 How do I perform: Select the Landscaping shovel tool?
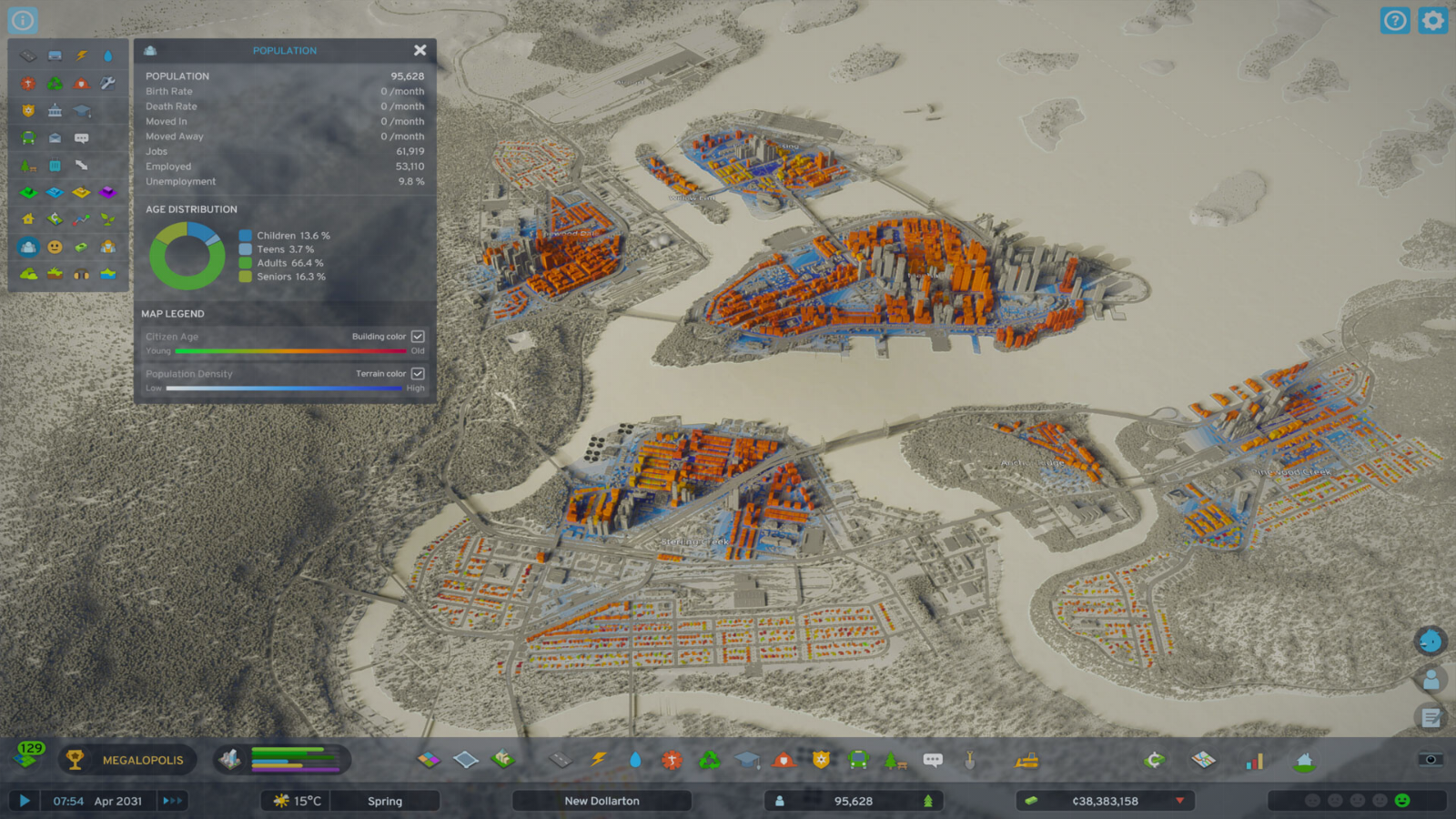[970, 760]
